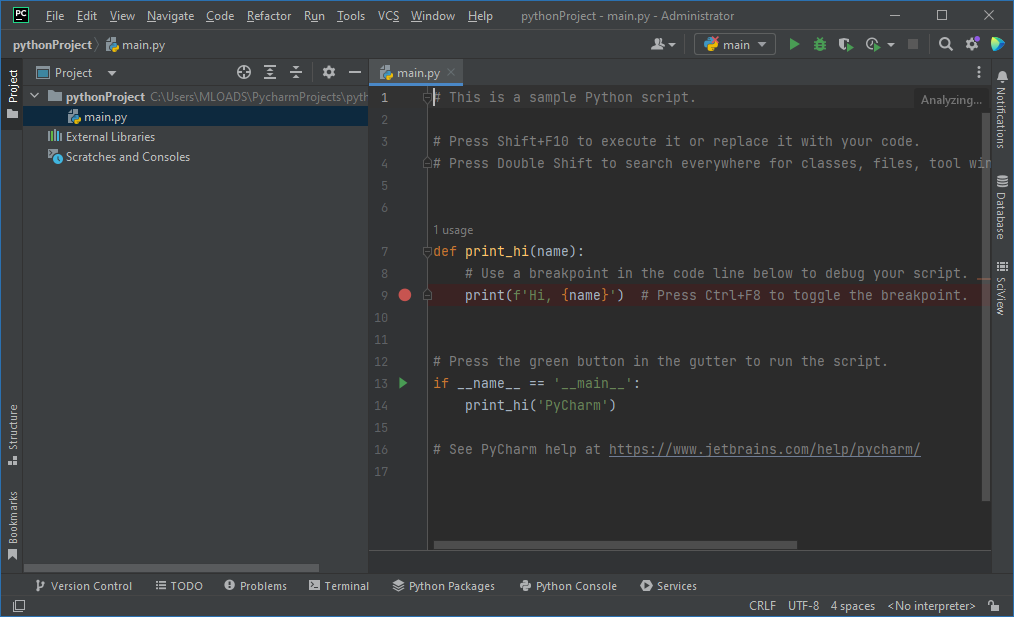This screenshot has width=1014, height=617.
Task: Toggle the Project side tool window button
Action: click(x=13, y=94)
